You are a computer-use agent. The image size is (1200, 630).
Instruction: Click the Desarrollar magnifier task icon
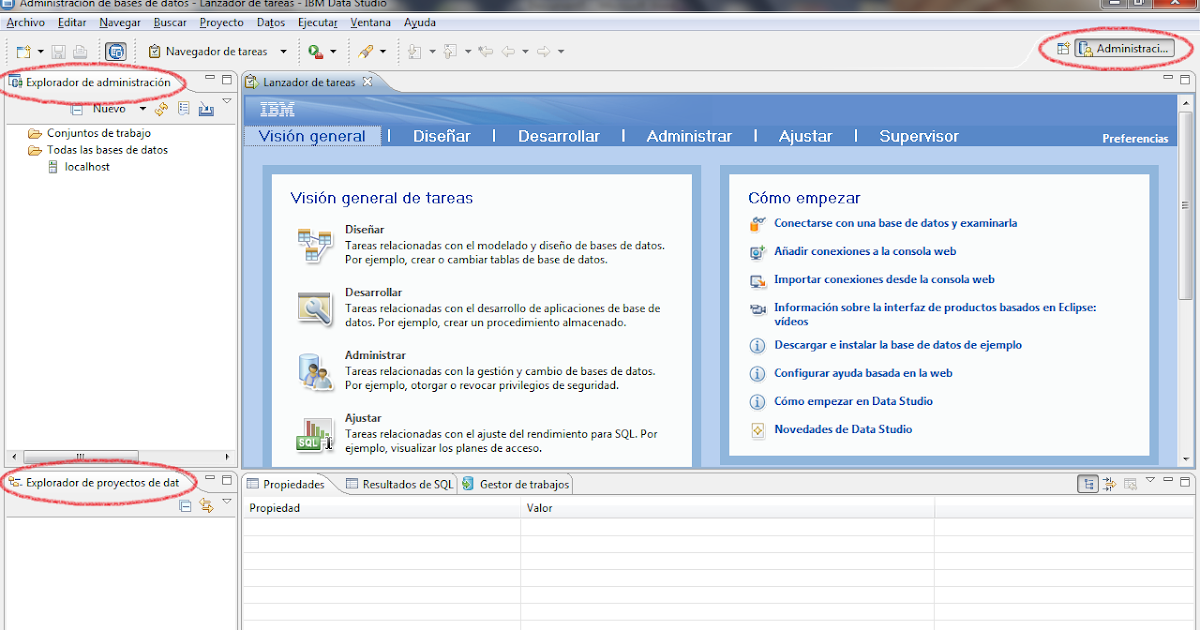point(314,308)
